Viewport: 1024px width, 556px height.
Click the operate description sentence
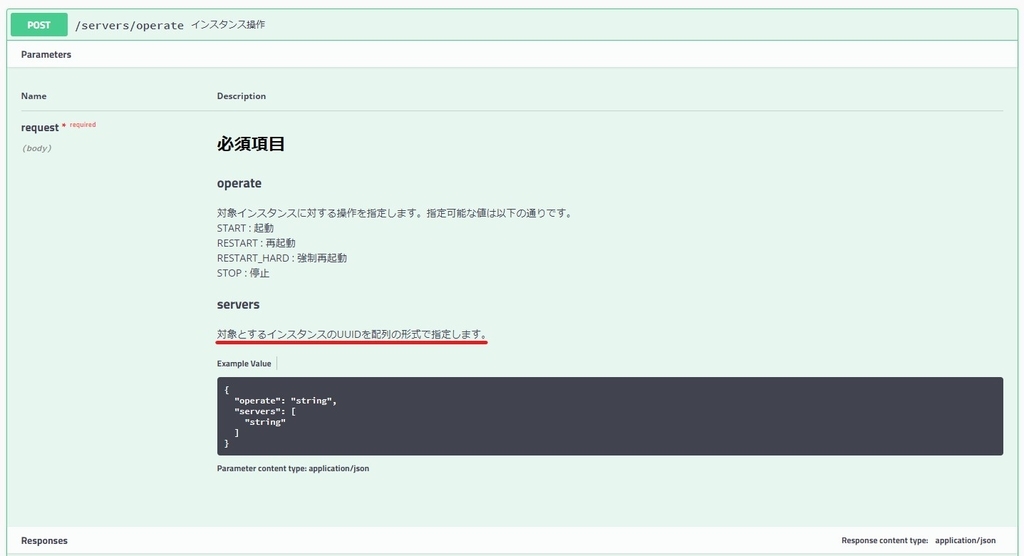click(396, 213)
